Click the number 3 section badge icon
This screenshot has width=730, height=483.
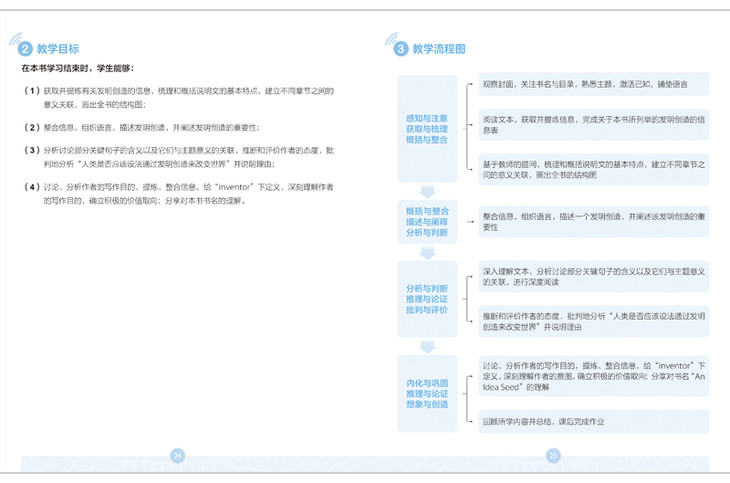(x=401, y=48)
